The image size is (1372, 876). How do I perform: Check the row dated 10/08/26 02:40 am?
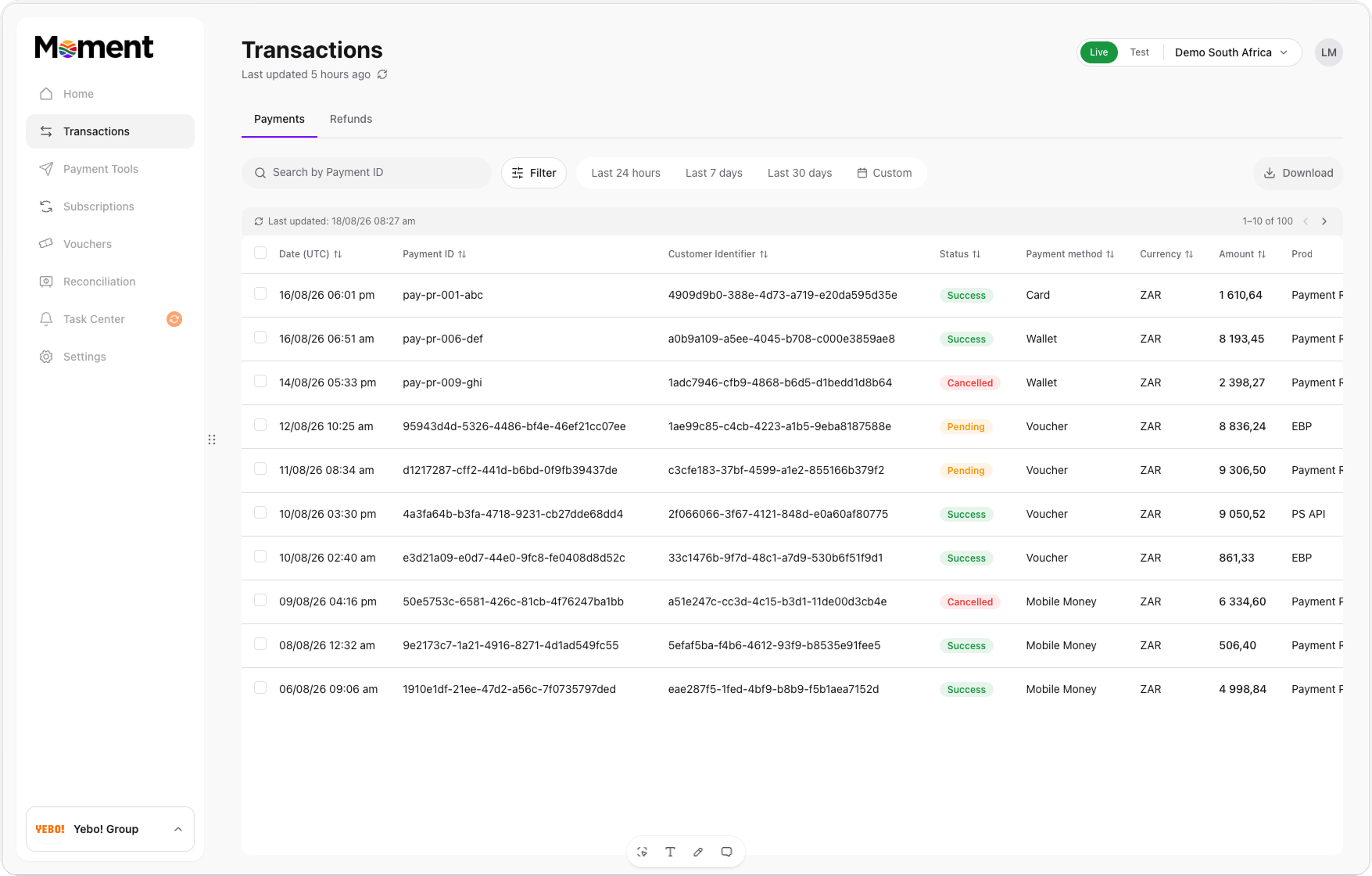pyautogui.click(x=260, y=556)
